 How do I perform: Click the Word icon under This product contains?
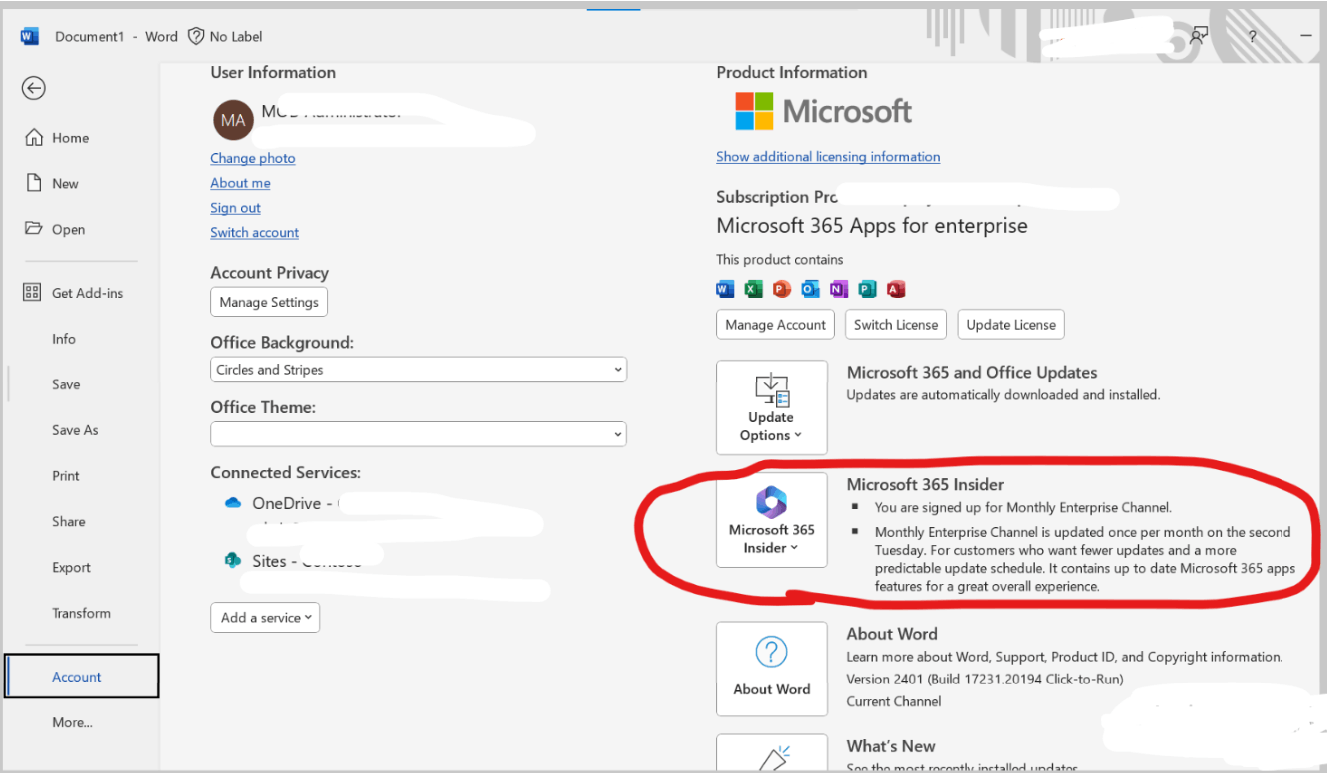(725, 289)
